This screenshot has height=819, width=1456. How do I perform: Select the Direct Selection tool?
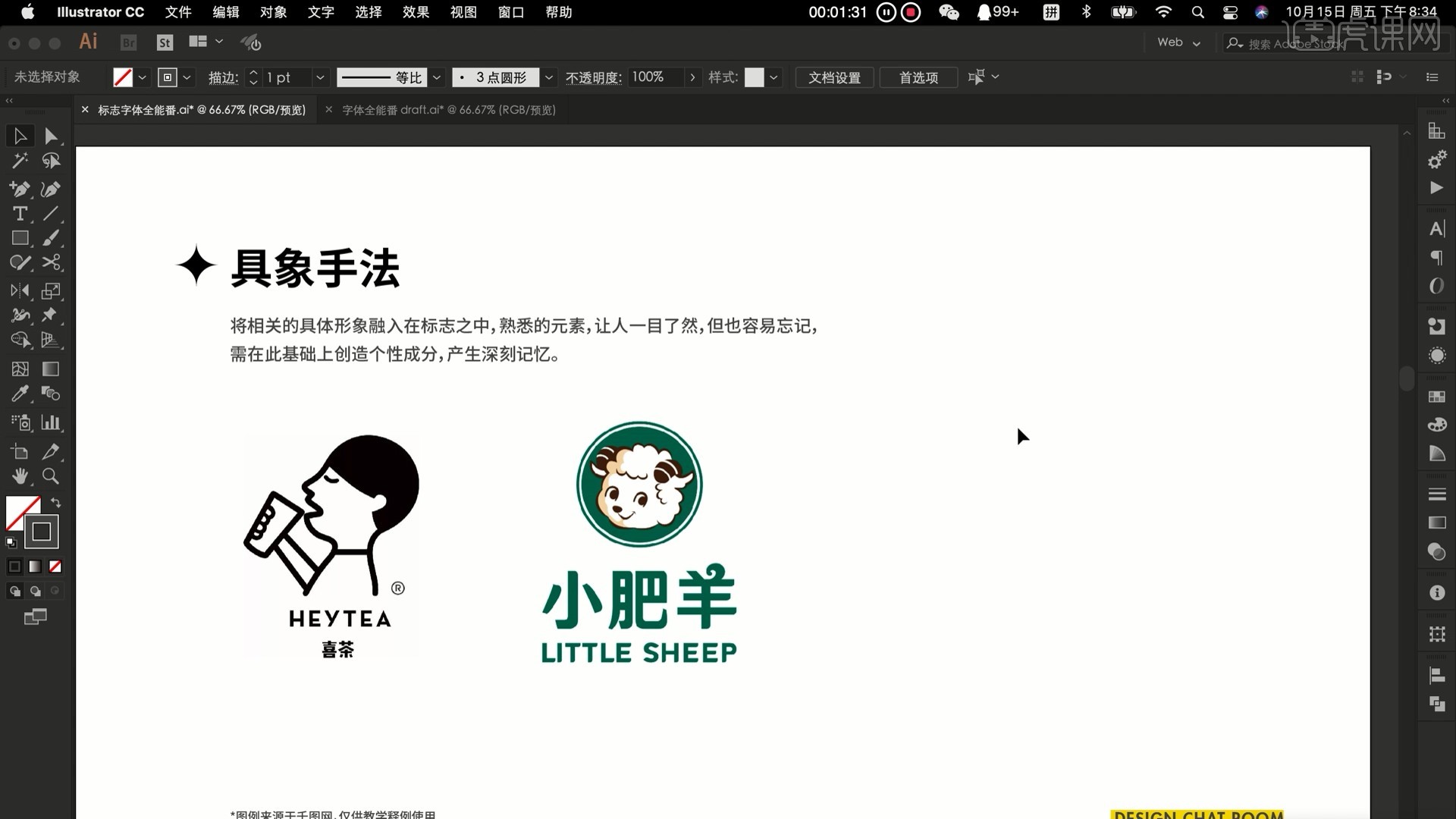(x=51, y=136)
